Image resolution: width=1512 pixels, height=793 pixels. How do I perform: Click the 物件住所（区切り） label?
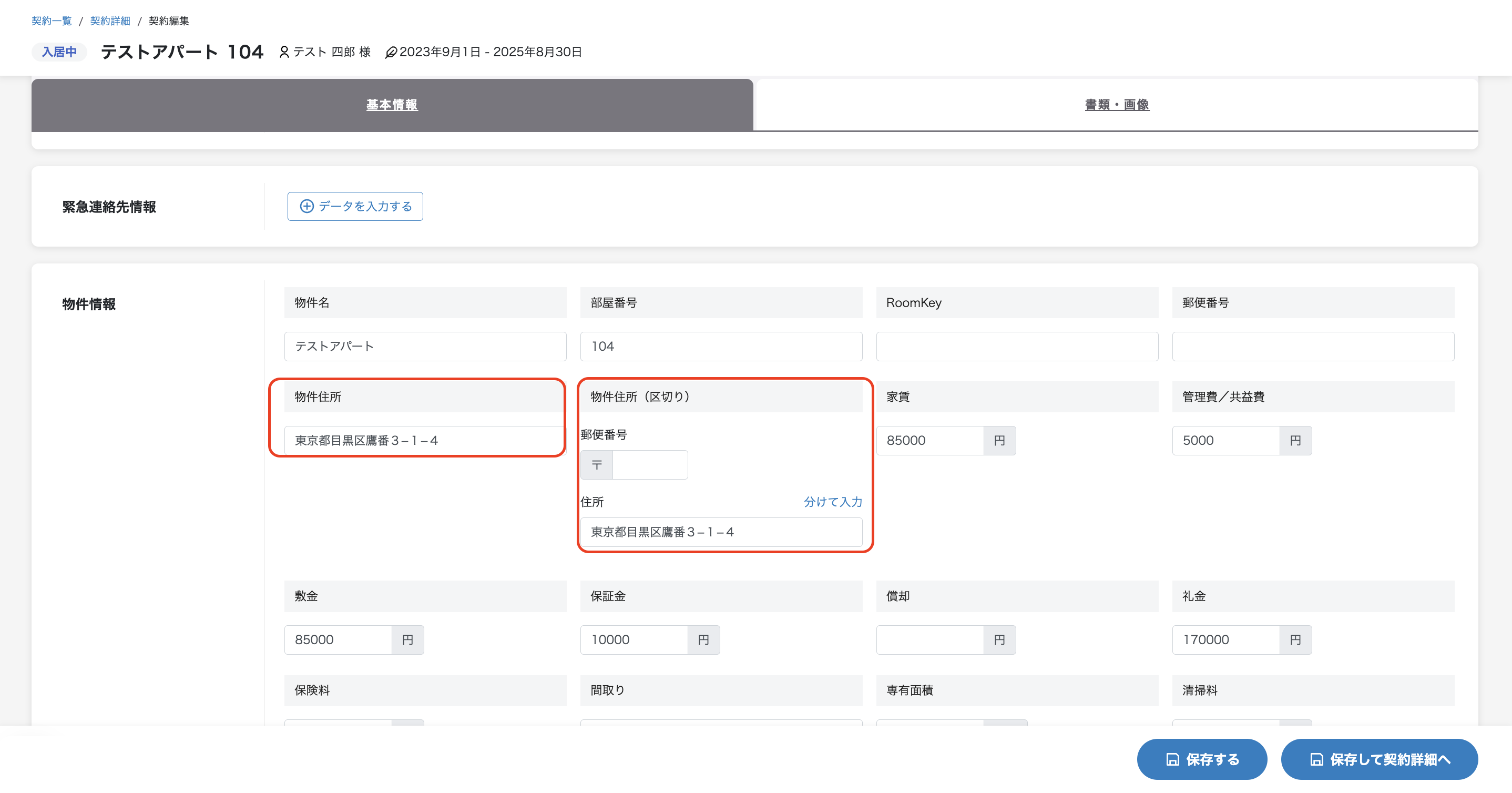pos(640,397)
